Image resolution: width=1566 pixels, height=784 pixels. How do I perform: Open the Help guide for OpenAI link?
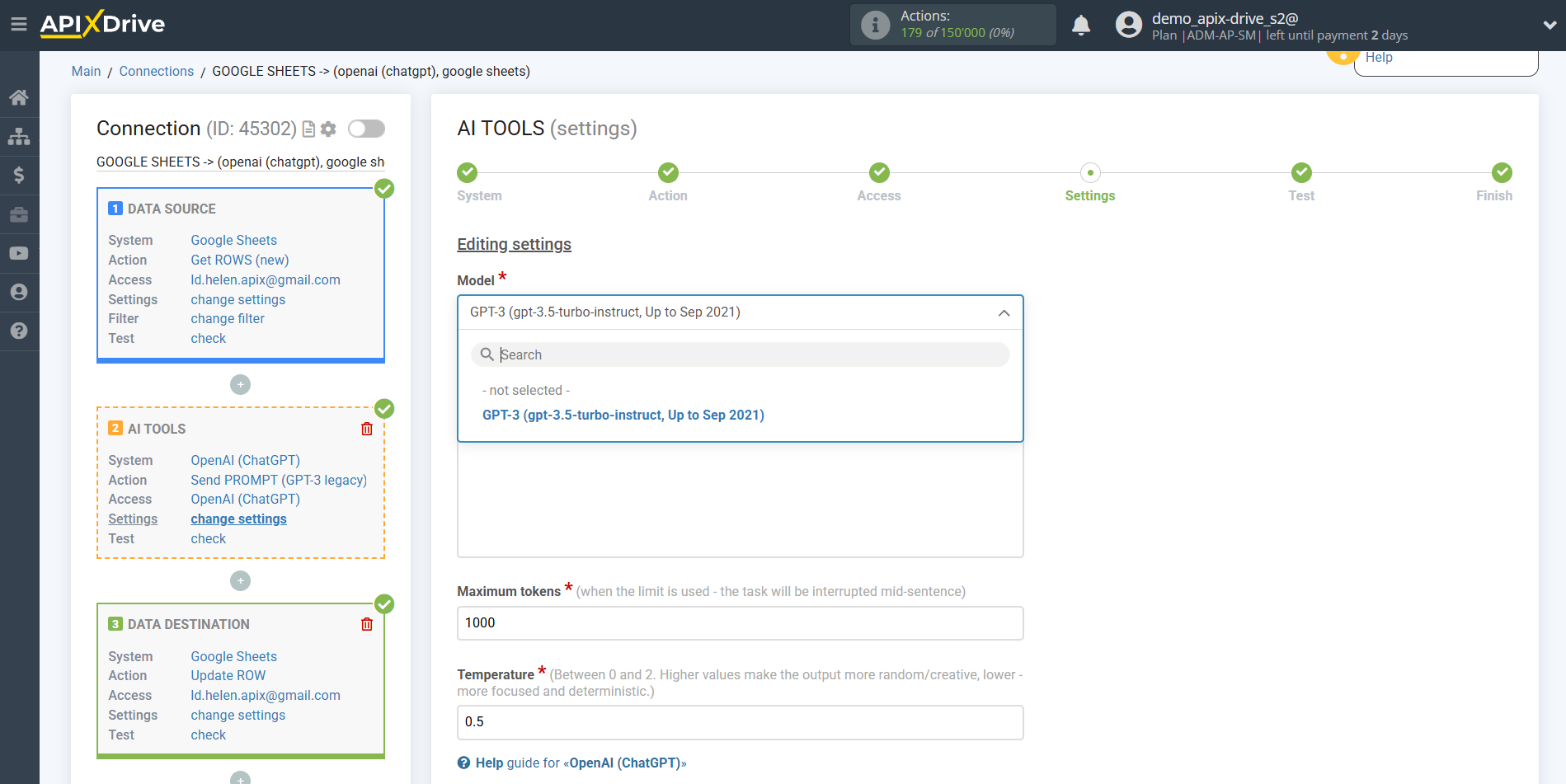coord(581,763)
